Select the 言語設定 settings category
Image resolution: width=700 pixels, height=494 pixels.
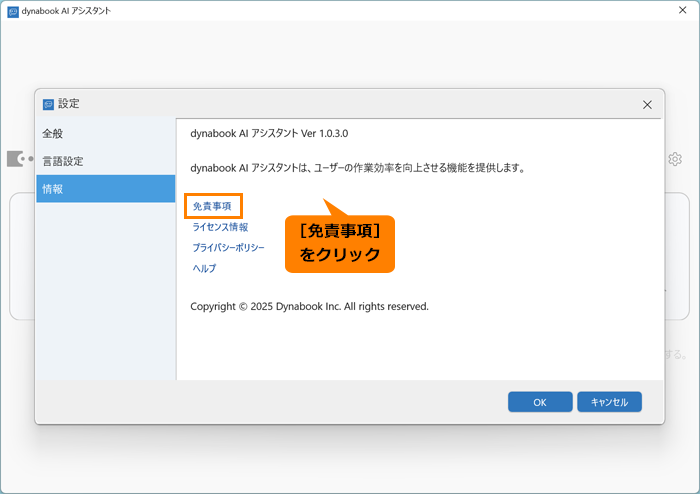coord(106,161)
